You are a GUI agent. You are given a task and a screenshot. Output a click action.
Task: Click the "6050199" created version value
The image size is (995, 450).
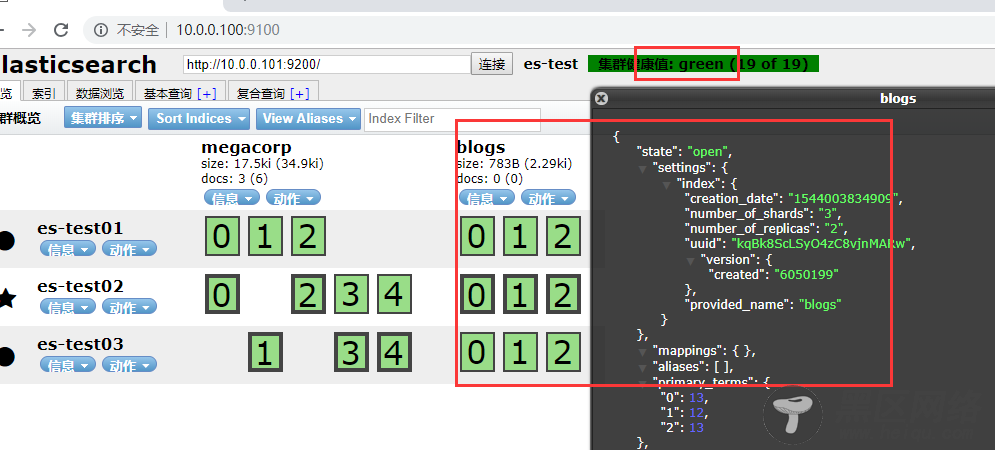[806, 275]
